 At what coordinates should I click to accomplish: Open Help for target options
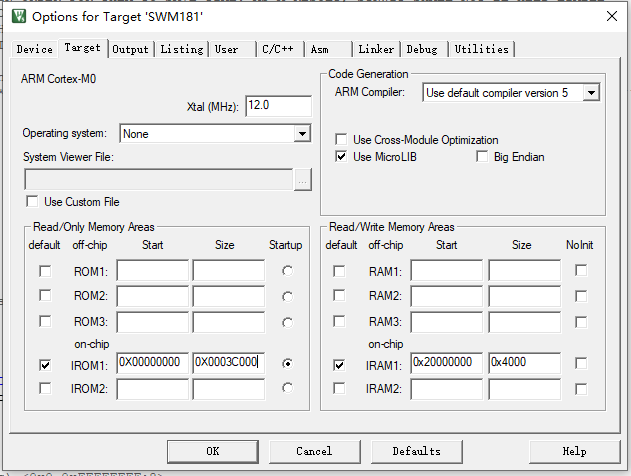pos(574,451)
